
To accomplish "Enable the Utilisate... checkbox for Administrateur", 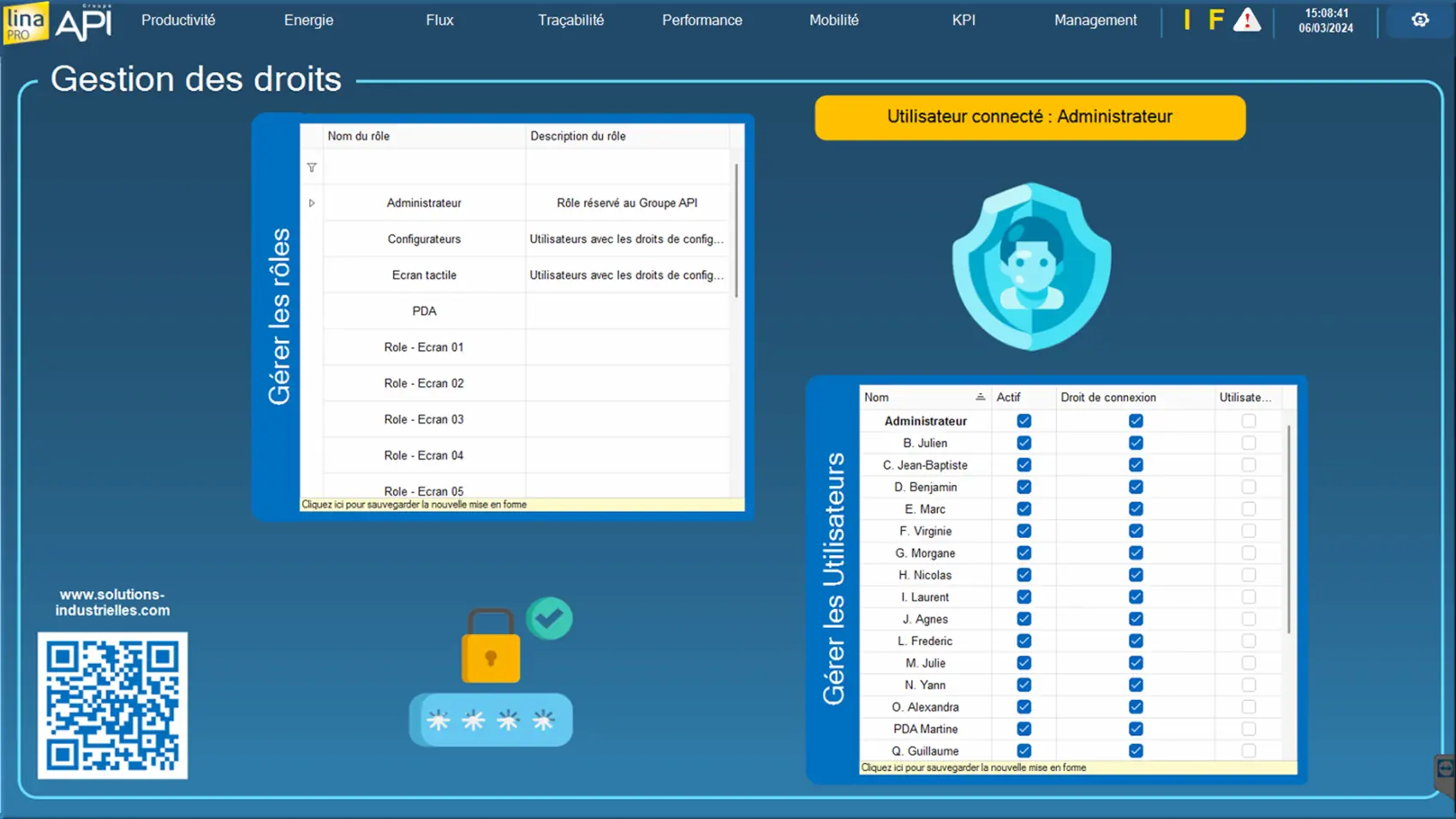I will [x=1249, y=421].
